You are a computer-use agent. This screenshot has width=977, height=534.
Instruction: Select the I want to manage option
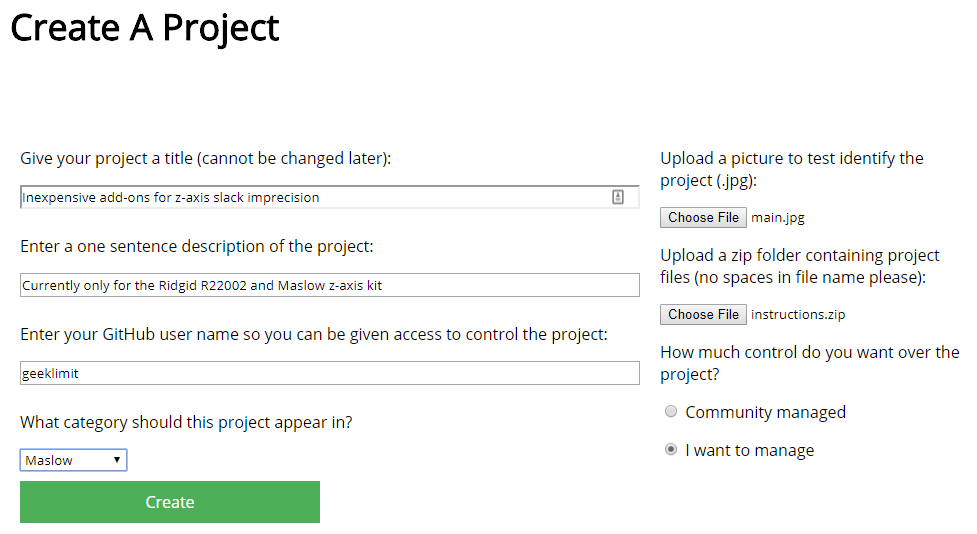(671, 450)
